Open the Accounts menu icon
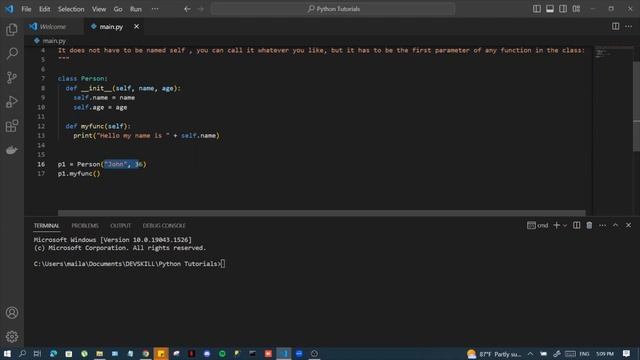 (x=12, y=313)
